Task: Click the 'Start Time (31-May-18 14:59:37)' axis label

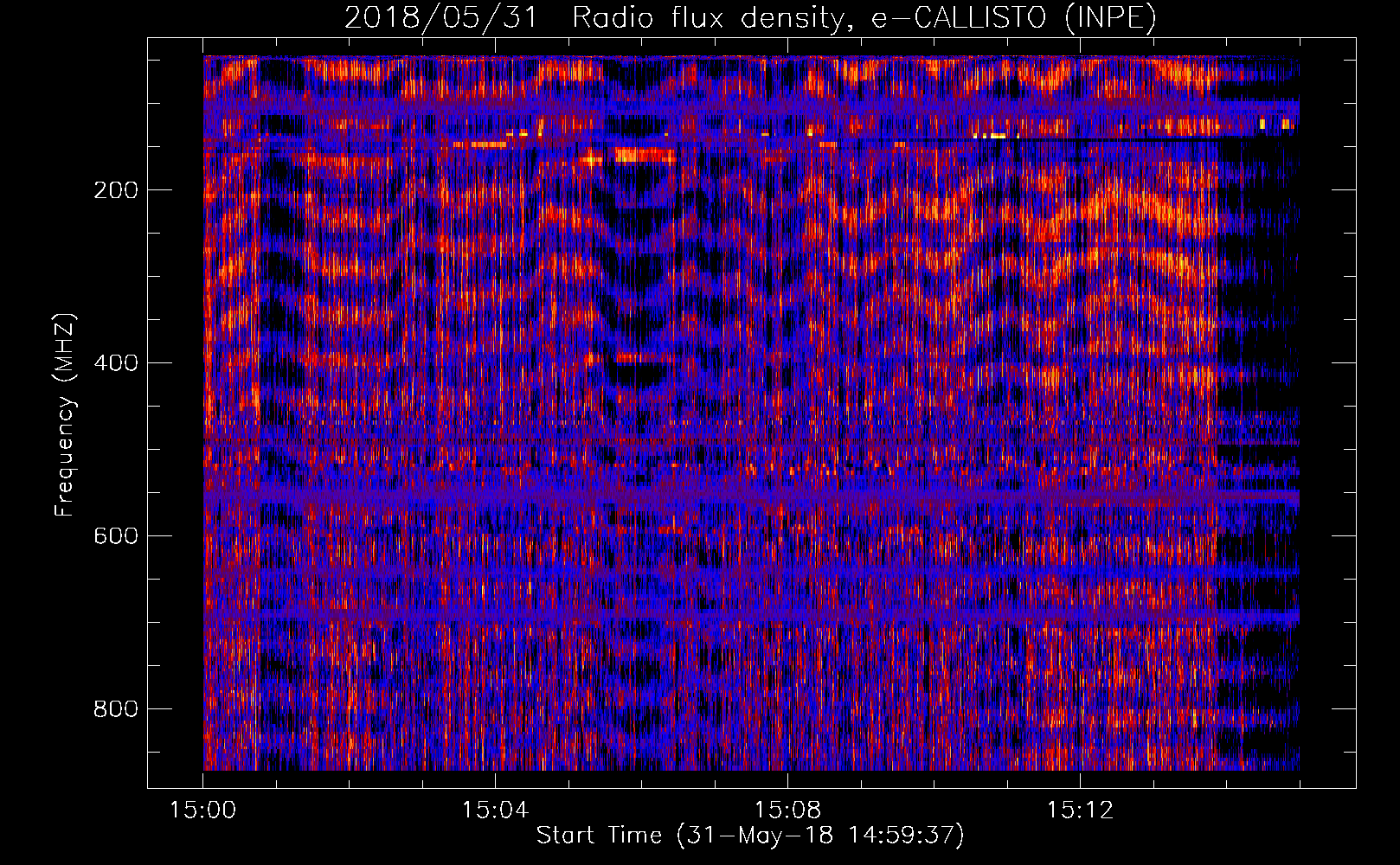Action: pyautogui.click(x=750, y=836)
